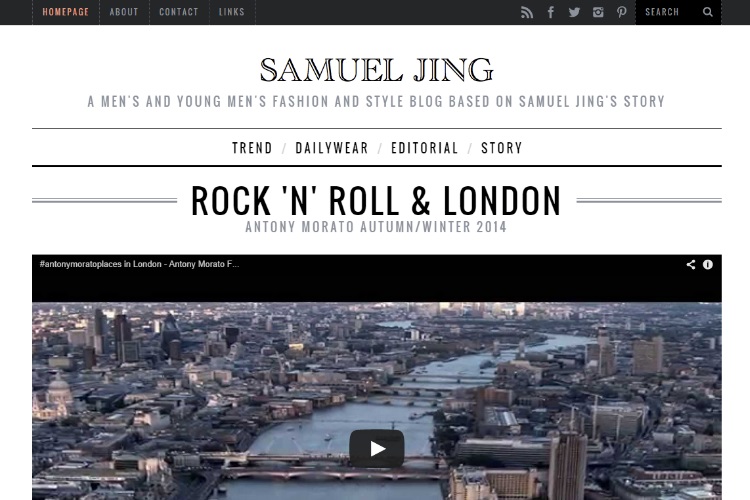Select the Trend category
This screenshot has height=500, width=750.
point(252,148)
